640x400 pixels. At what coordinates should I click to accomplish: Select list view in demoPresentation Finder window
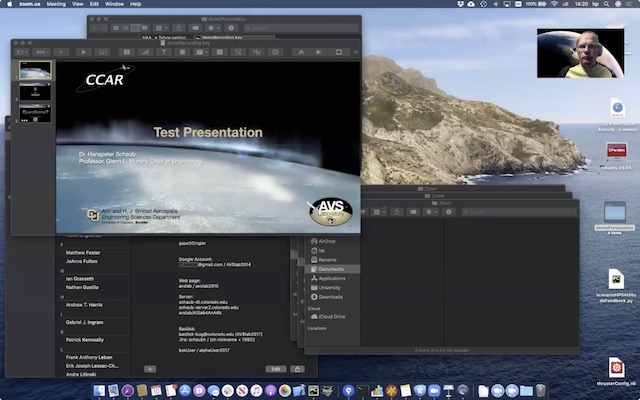point(126,28)
